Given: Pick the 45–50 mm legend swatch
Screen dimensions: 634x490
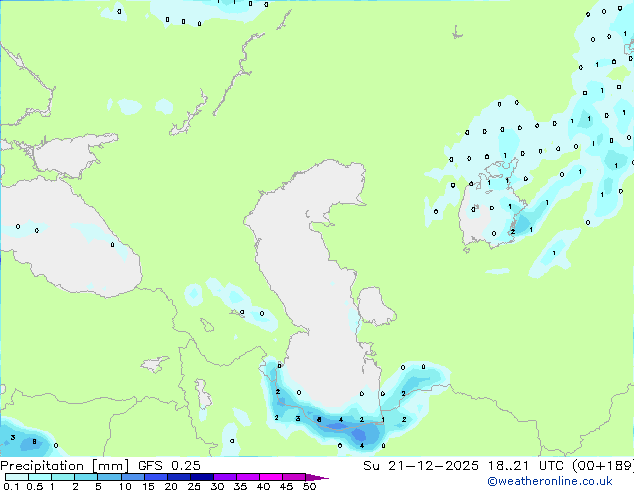Looking at the screenshot, I should point(294,477).
